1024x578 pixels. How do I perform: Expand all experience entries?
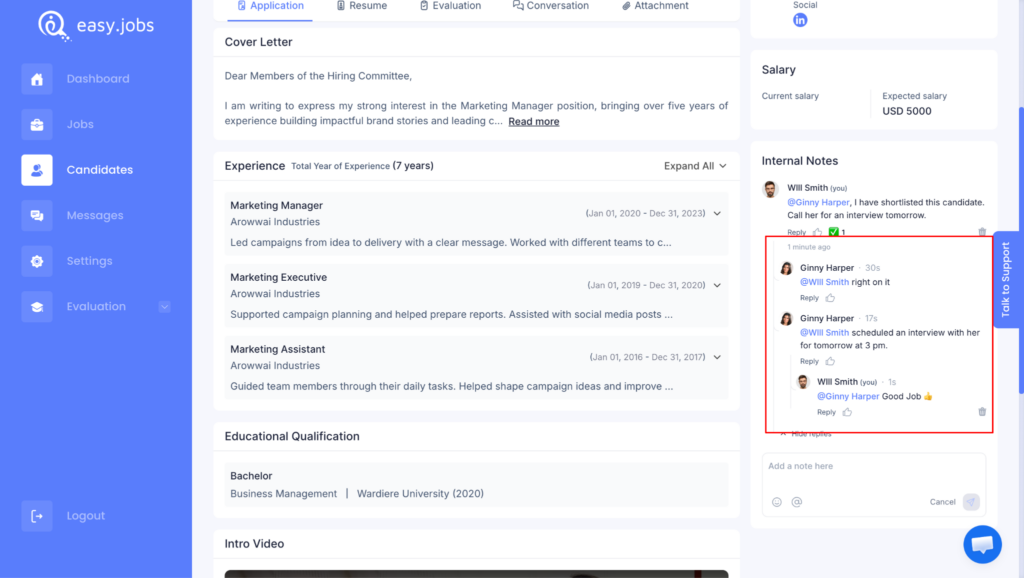point(695,166)
